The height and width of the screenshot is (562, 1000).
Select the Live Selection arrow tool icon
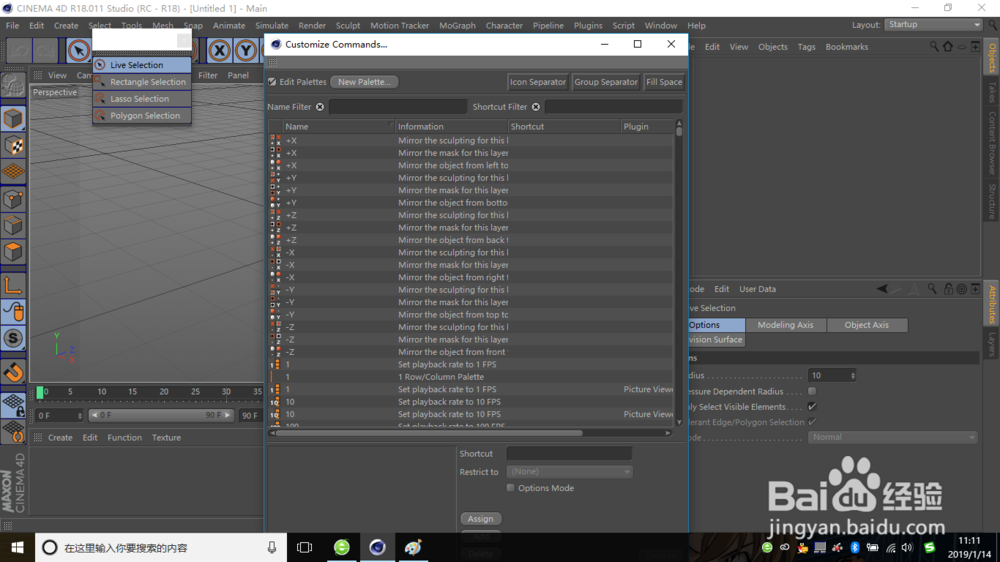78,50
